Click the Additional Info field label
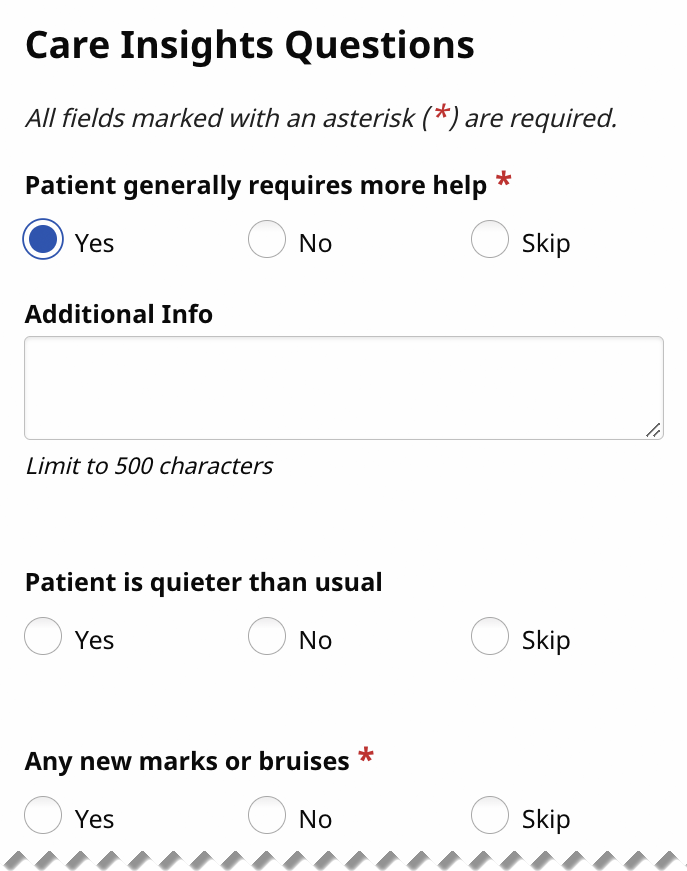 [x=119, y=314]
